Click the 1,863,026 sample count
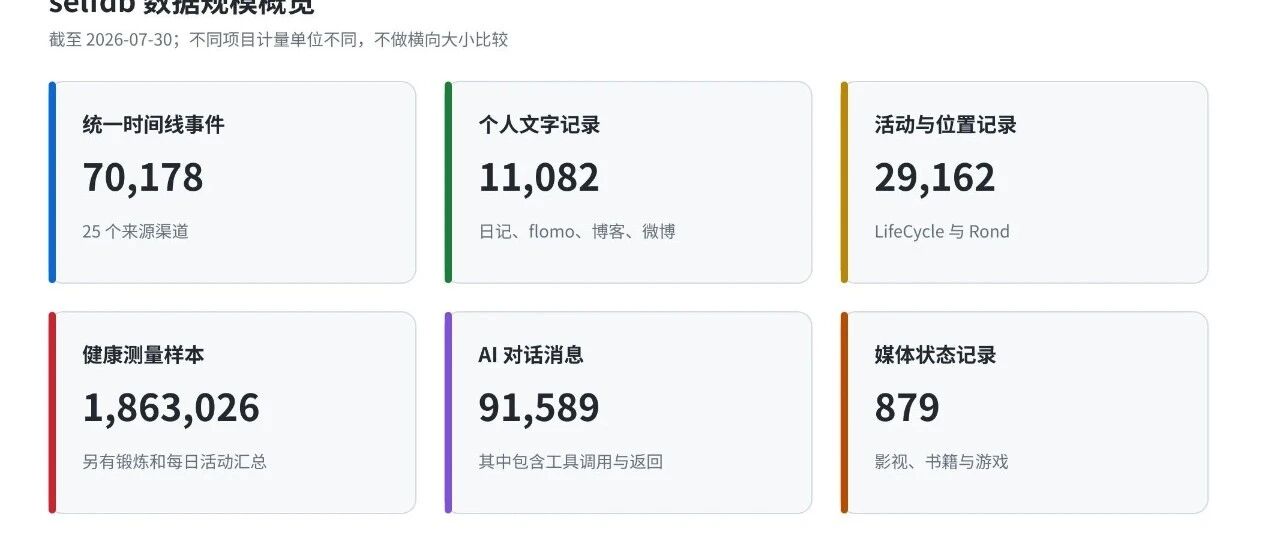Viewport: 1280px width, 544px height. 171,407
